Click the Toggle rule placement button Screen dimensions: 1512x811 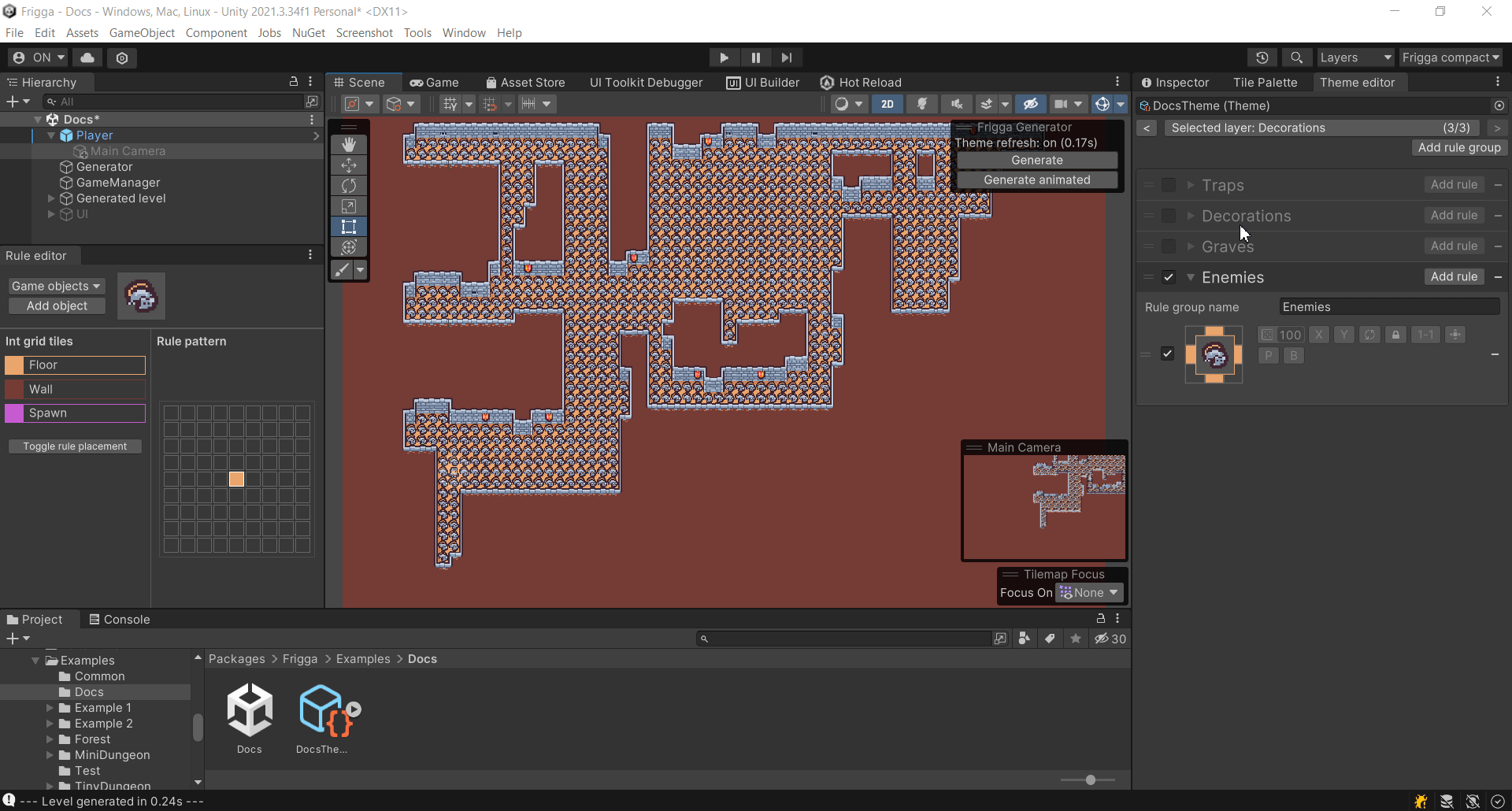75,446
